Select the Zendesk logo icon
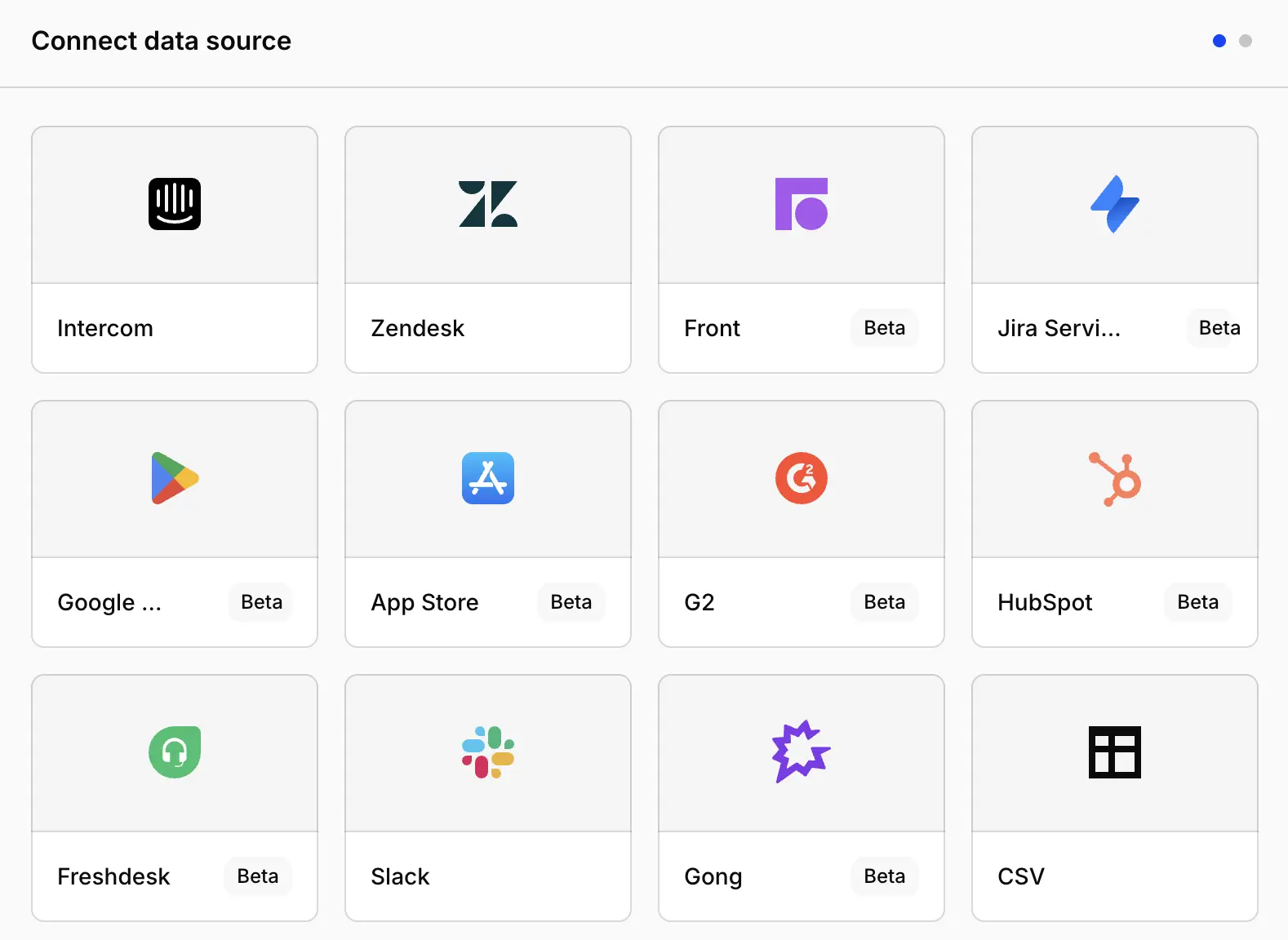This screenshot has height=940, width=1288. (488, 204)
